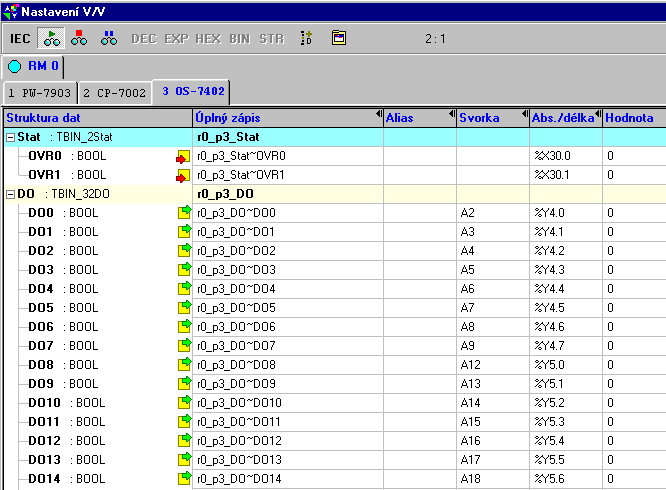Collapse Svorka column with its arrow
The height and width of the screenshot is (490, 666).
525,114
